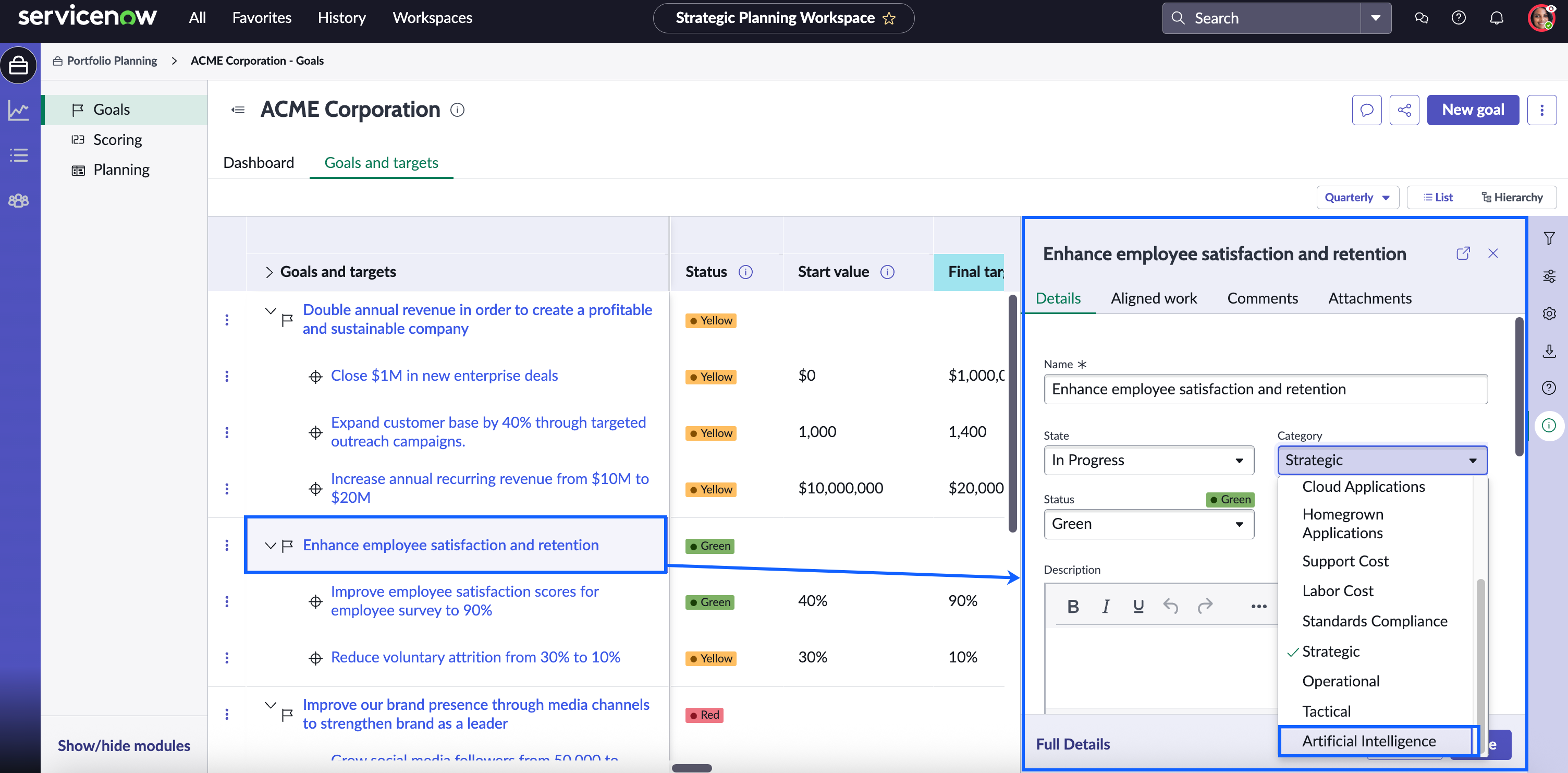Open Scoring in the side navigation
1568x773 pixels.
pos(117,139)
